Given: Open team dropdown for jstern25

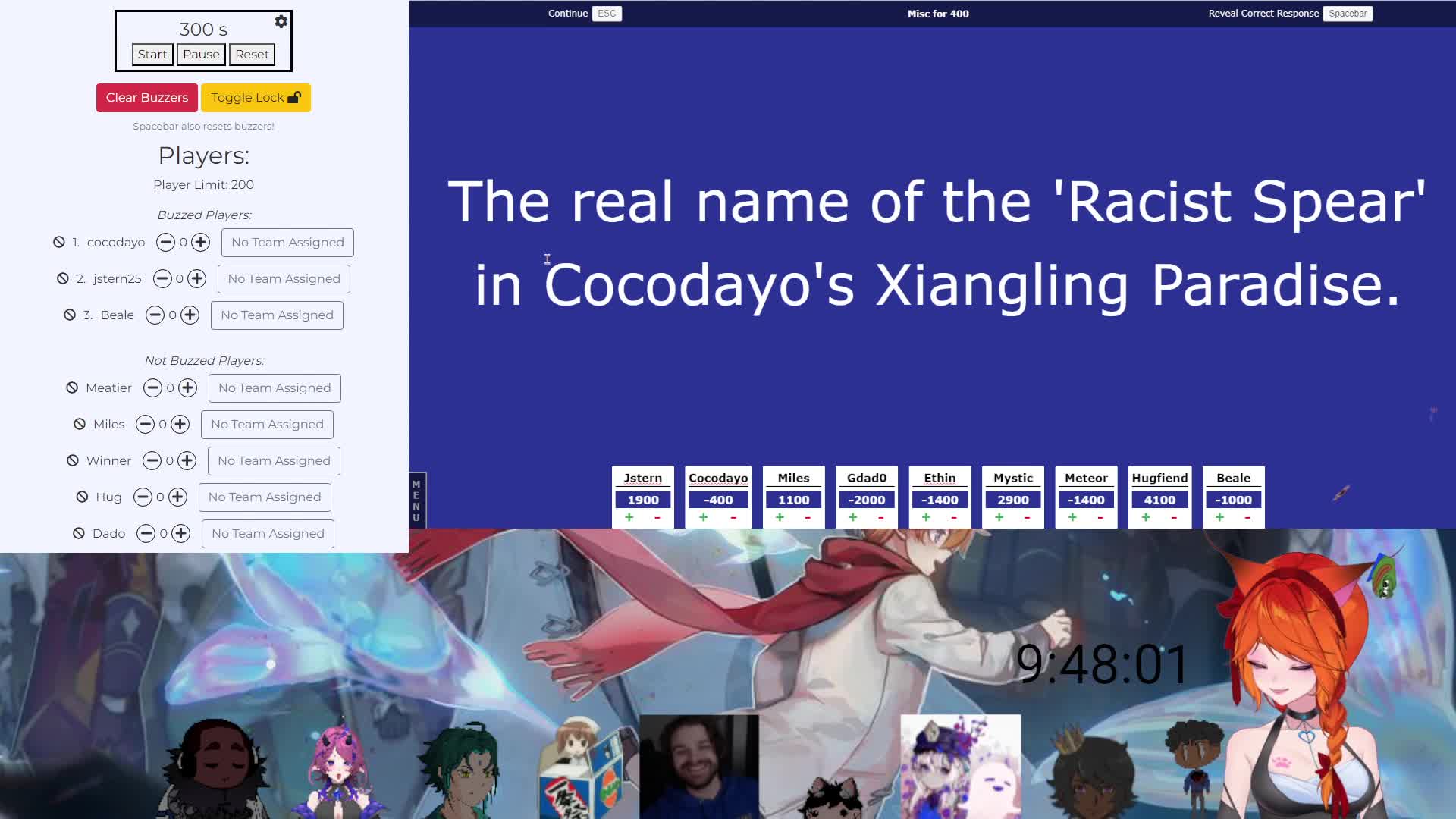Looking at the screenshot, I should coord(284,278).
